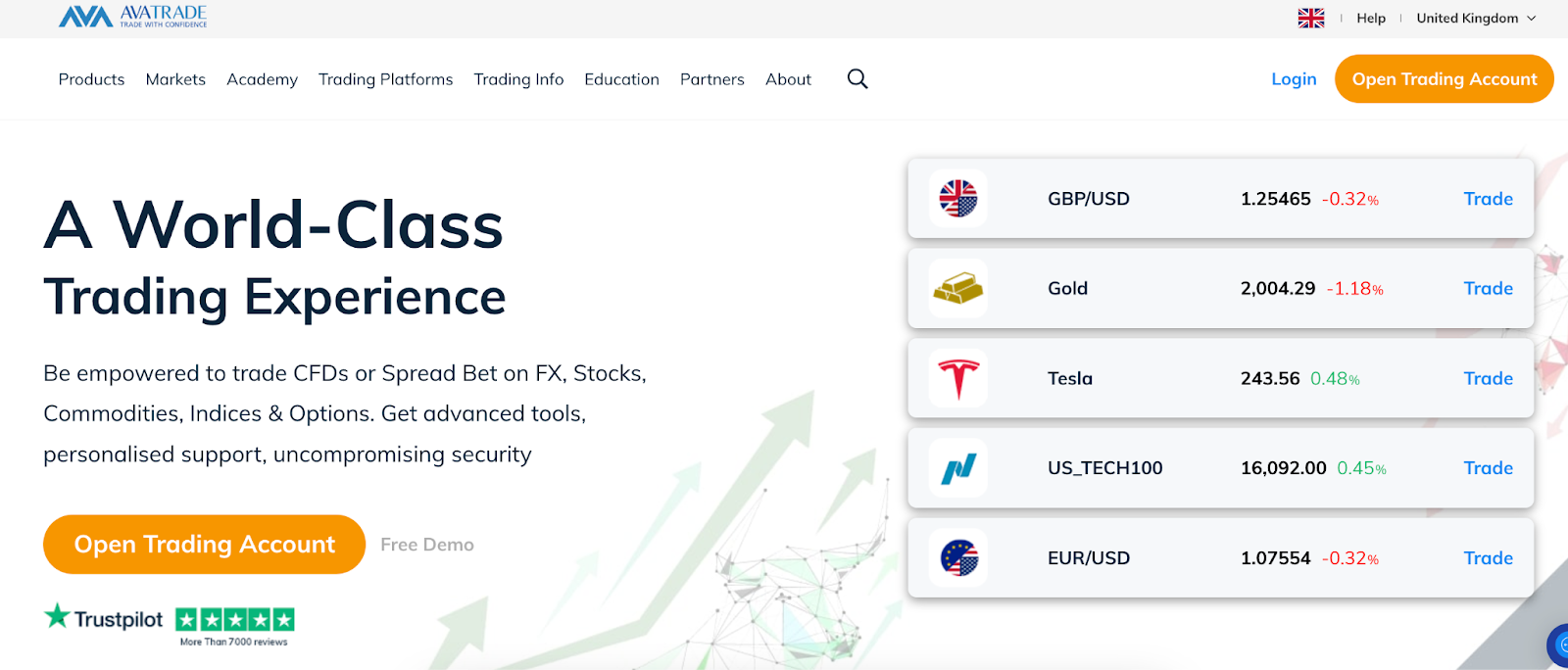1568x670 pixels.
Task: Click the Gold bars icon
Action: click(958, 289)
